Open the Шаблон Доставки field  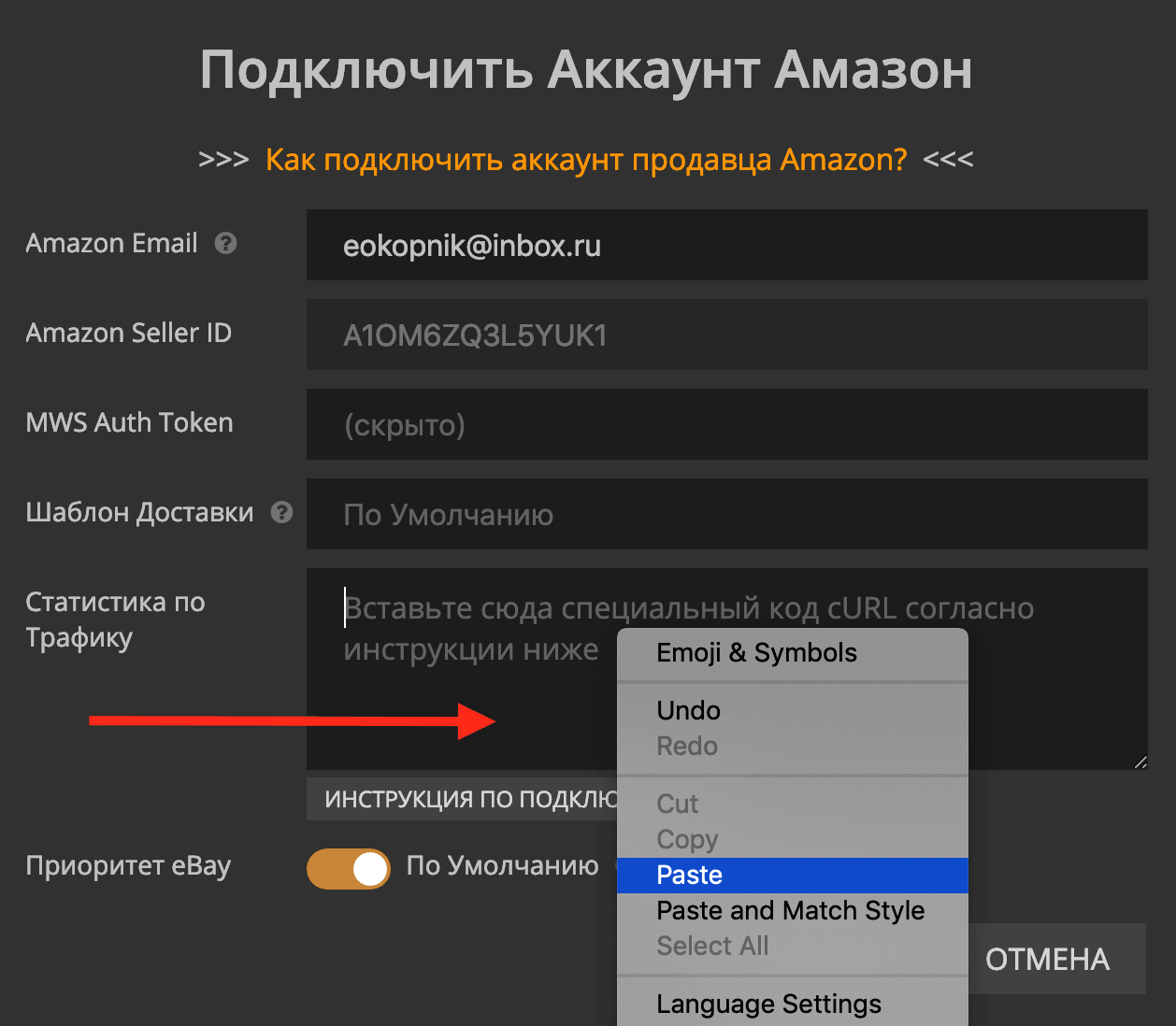click(727, 514)
